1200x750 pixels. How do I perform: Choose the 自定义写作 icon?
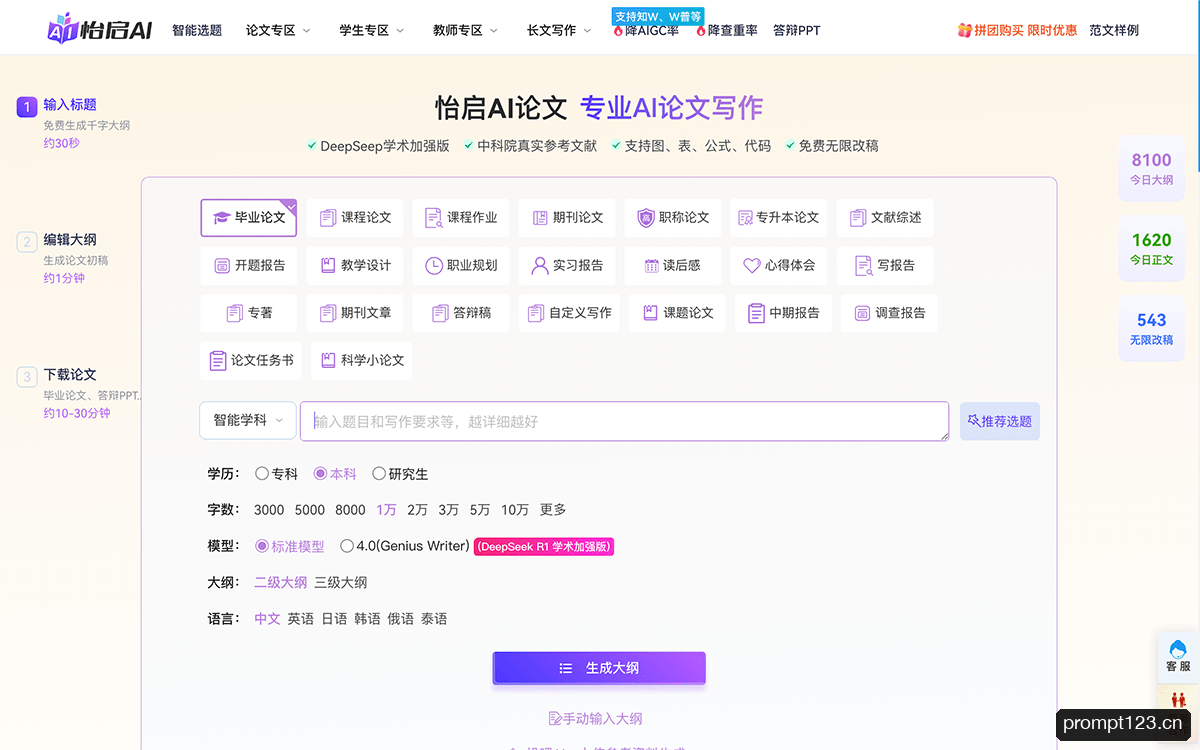pyautogui.click(x=536, y=313)
